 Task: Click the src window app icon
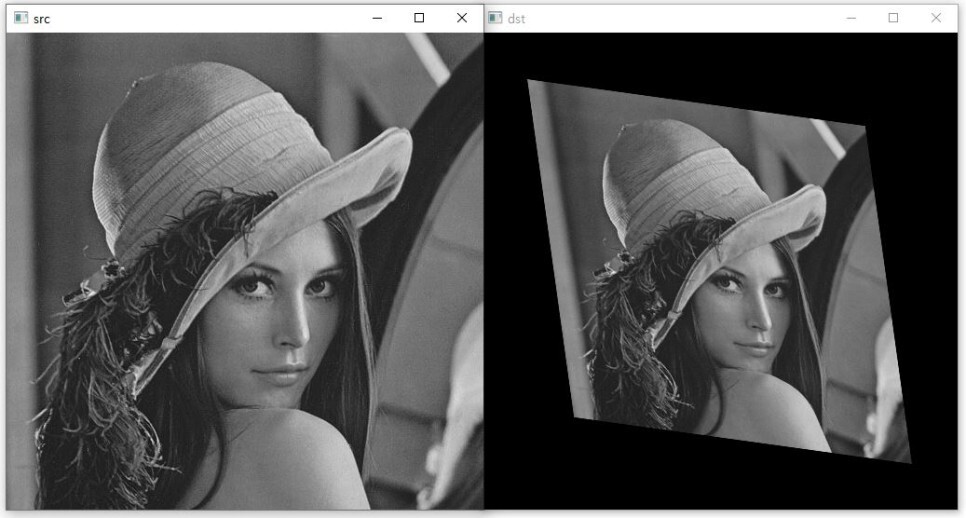pos(21,18)
